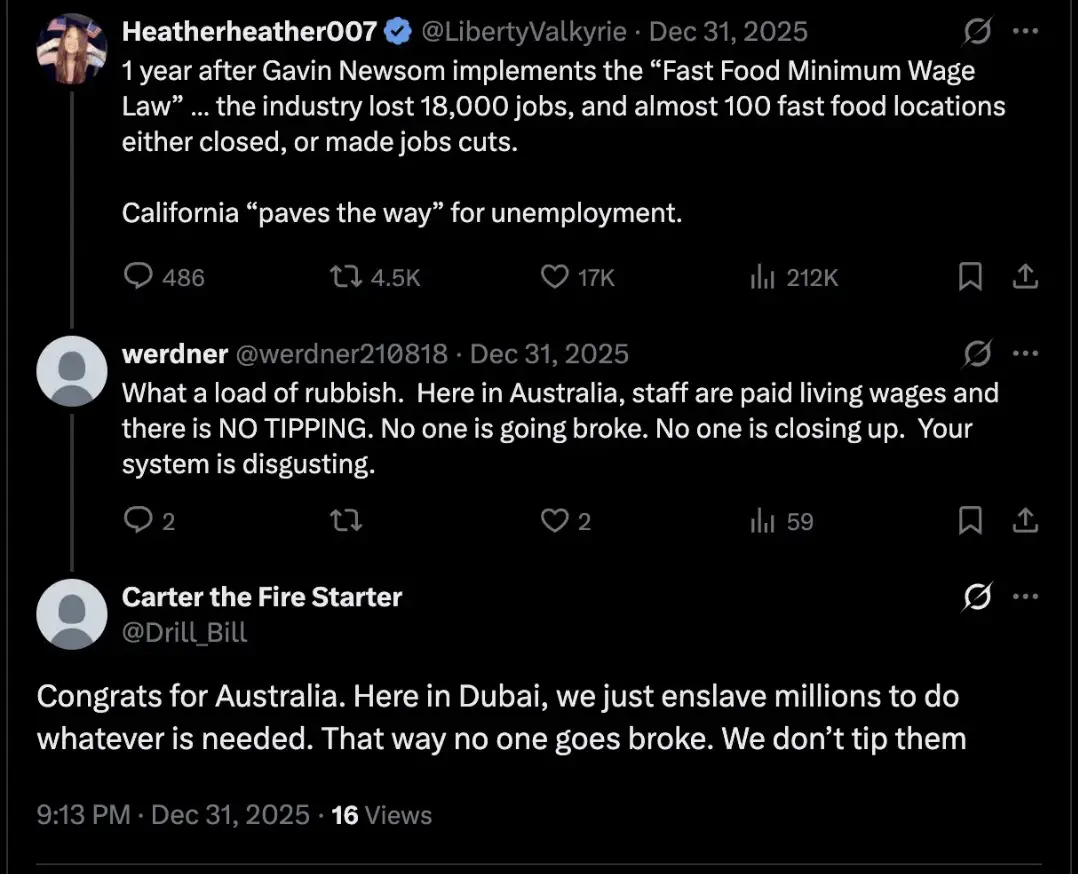Screen dimensions: 1078x874
Task: Bookmark Heatherheather007's post
Action: (970, 277)
